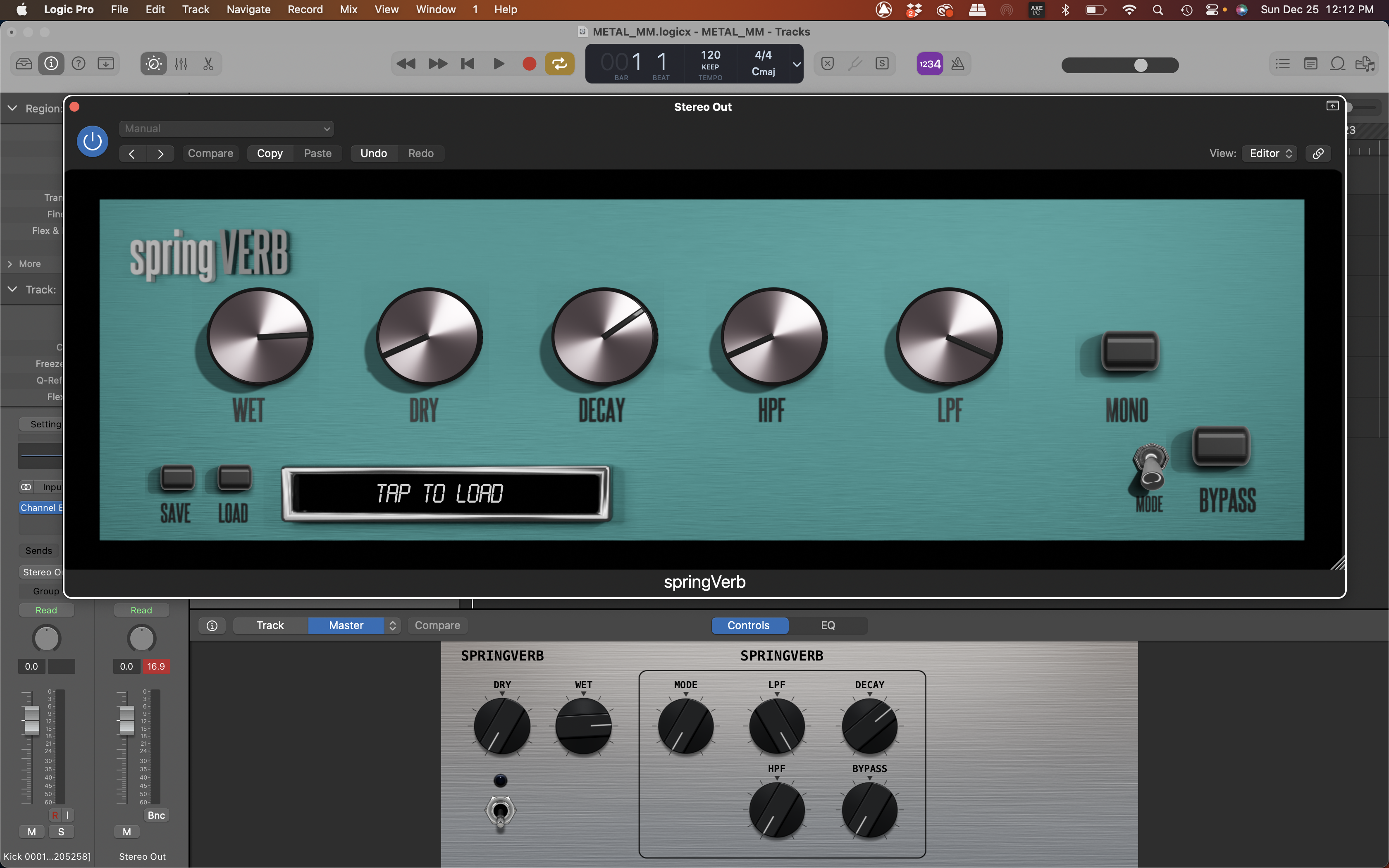The height and width of the screenshot is (868, 1389).
Task: Open the Master tab popup arrows
Action: coord(393,625)
